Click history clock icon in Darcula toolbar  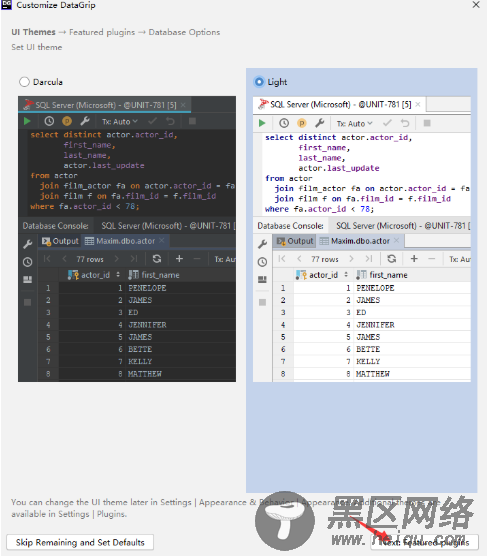49,121
